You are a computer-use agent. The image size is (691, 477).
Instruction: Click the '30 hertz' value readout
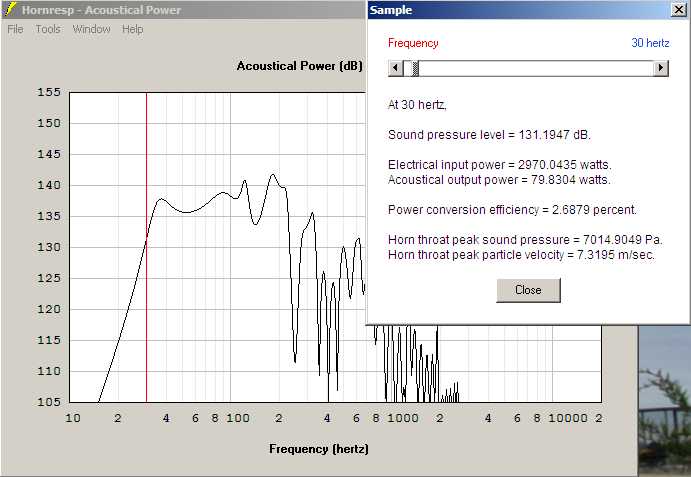(x=650, y=43)
